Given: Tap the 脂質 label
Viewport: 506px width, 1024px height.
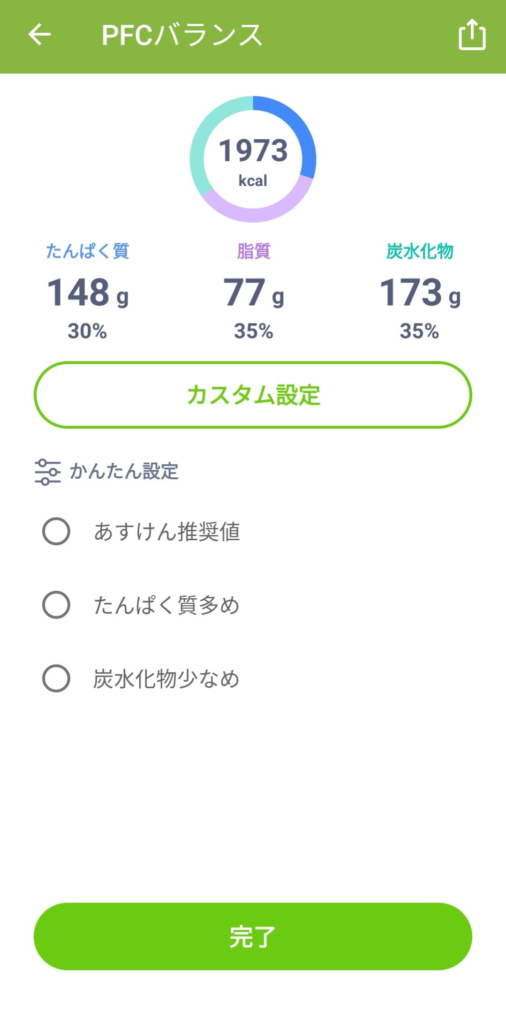Looking at the screenshot, I should point(253,251).
